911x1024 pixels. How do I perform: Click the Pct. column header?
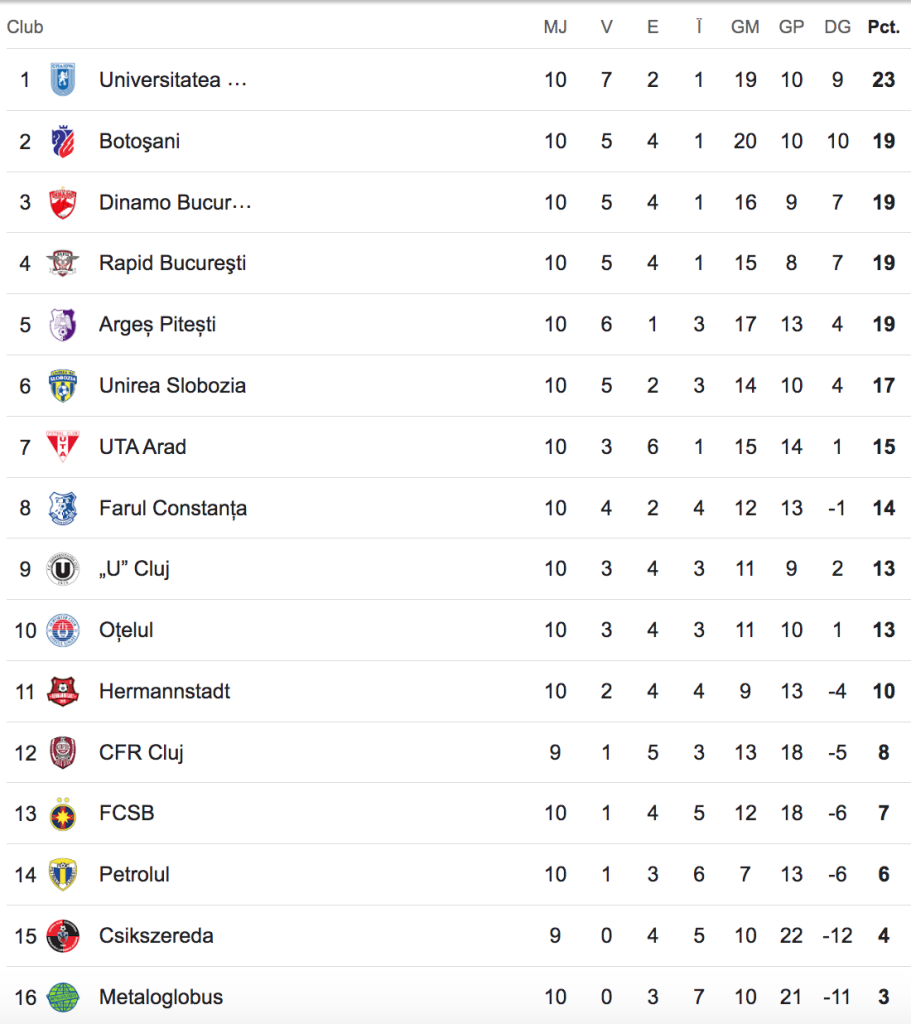pyautogui.click(x=884, y=27)
